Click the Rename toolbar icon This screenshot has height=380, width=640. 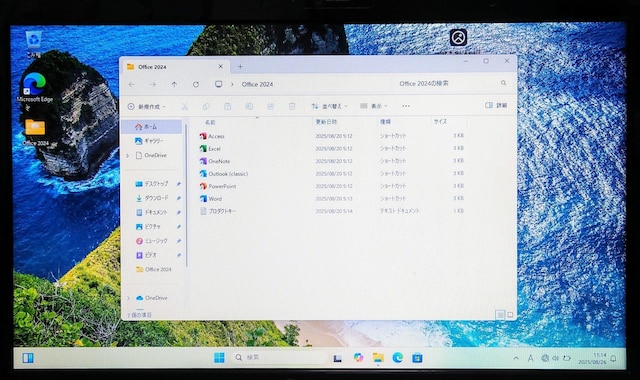[249, 107]
